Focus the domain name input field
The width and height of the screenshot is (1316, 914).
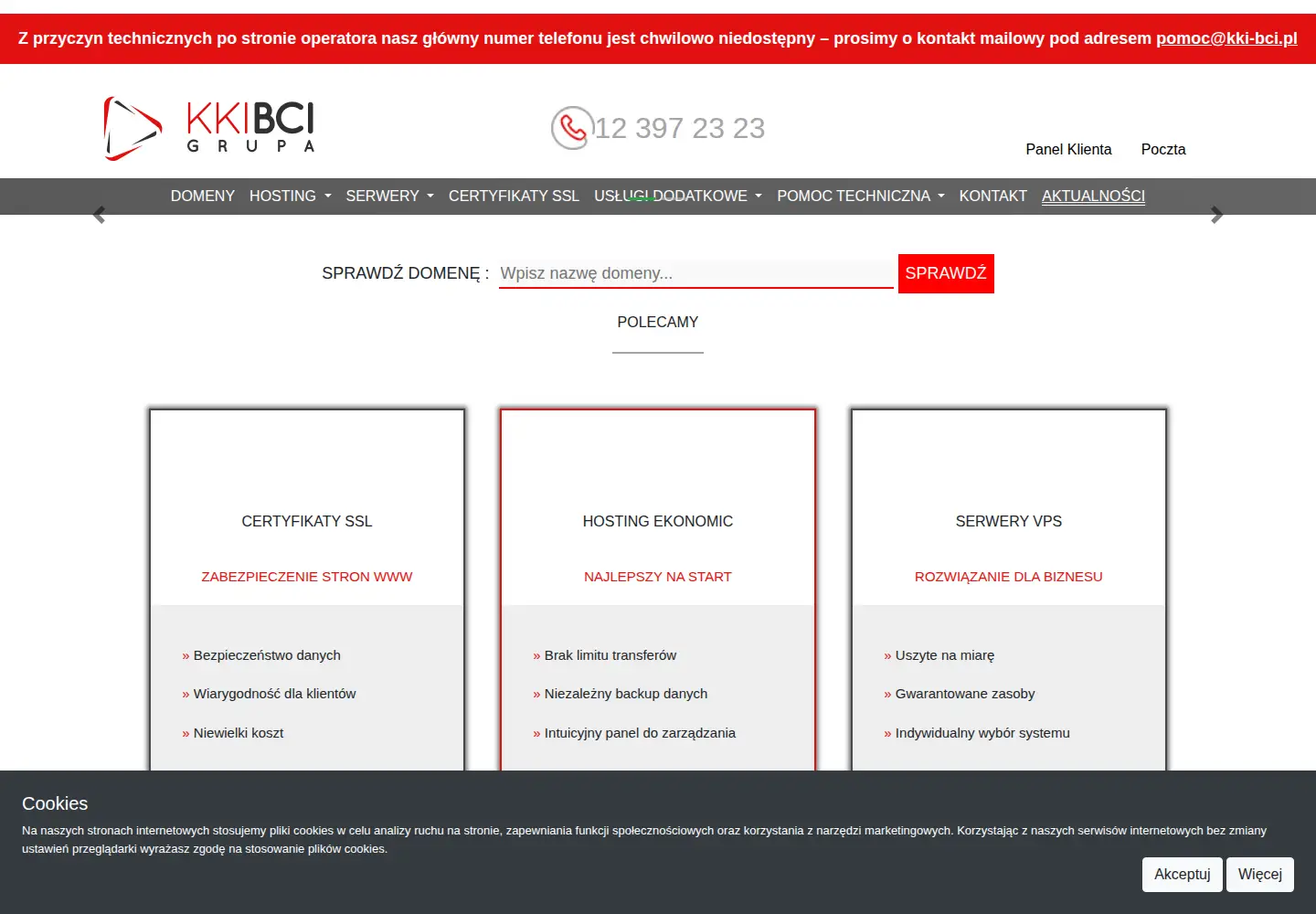coord(696,273)
